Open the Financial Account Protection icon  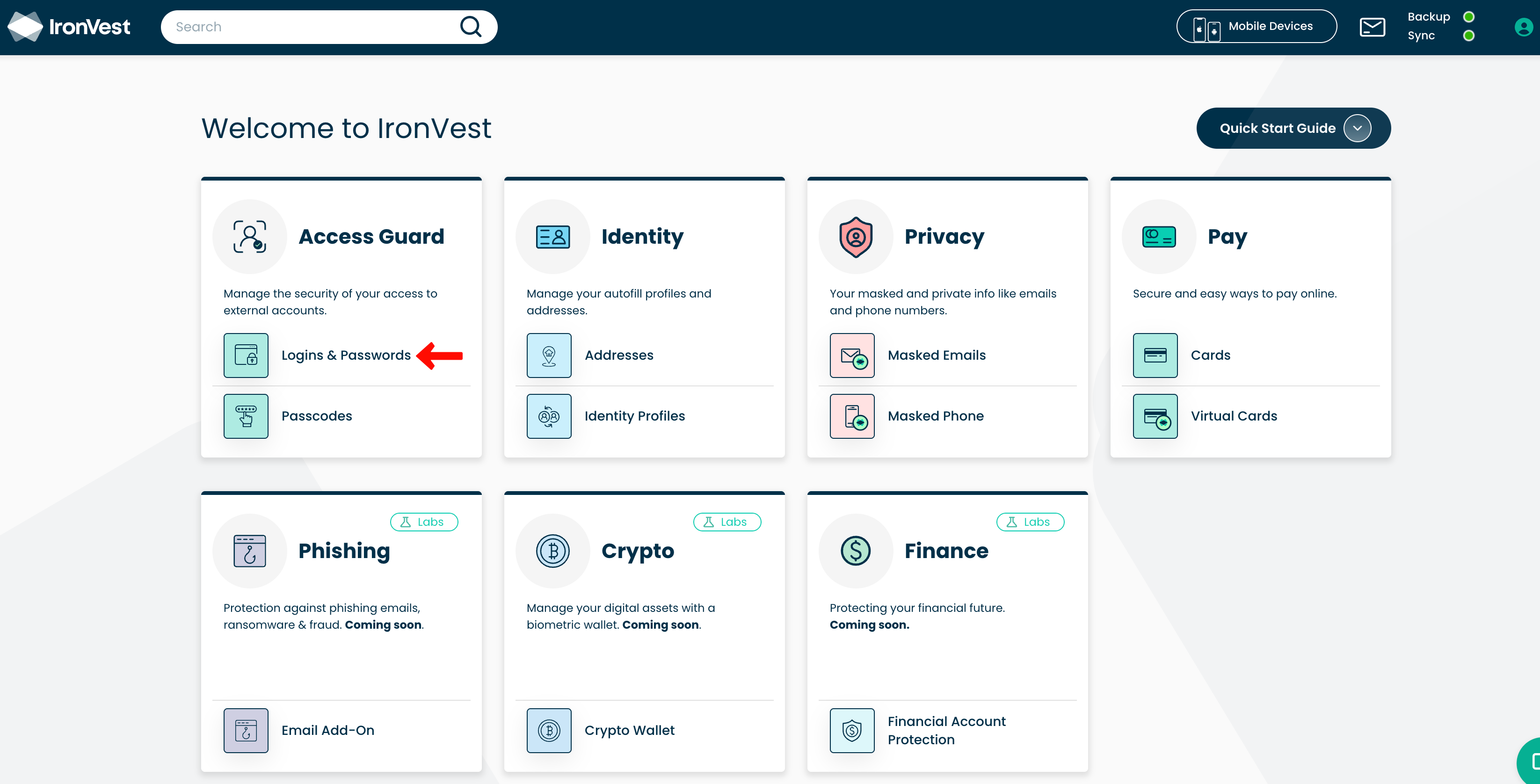pyautogui.click(x=852, y=730)
